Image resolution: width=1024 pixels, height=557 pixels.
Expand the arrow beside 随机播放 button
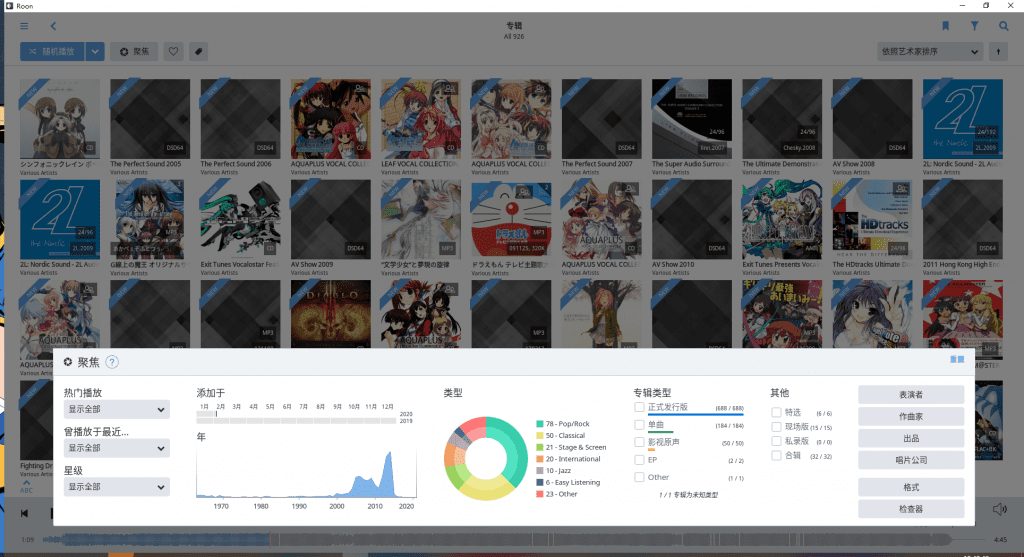95,51
